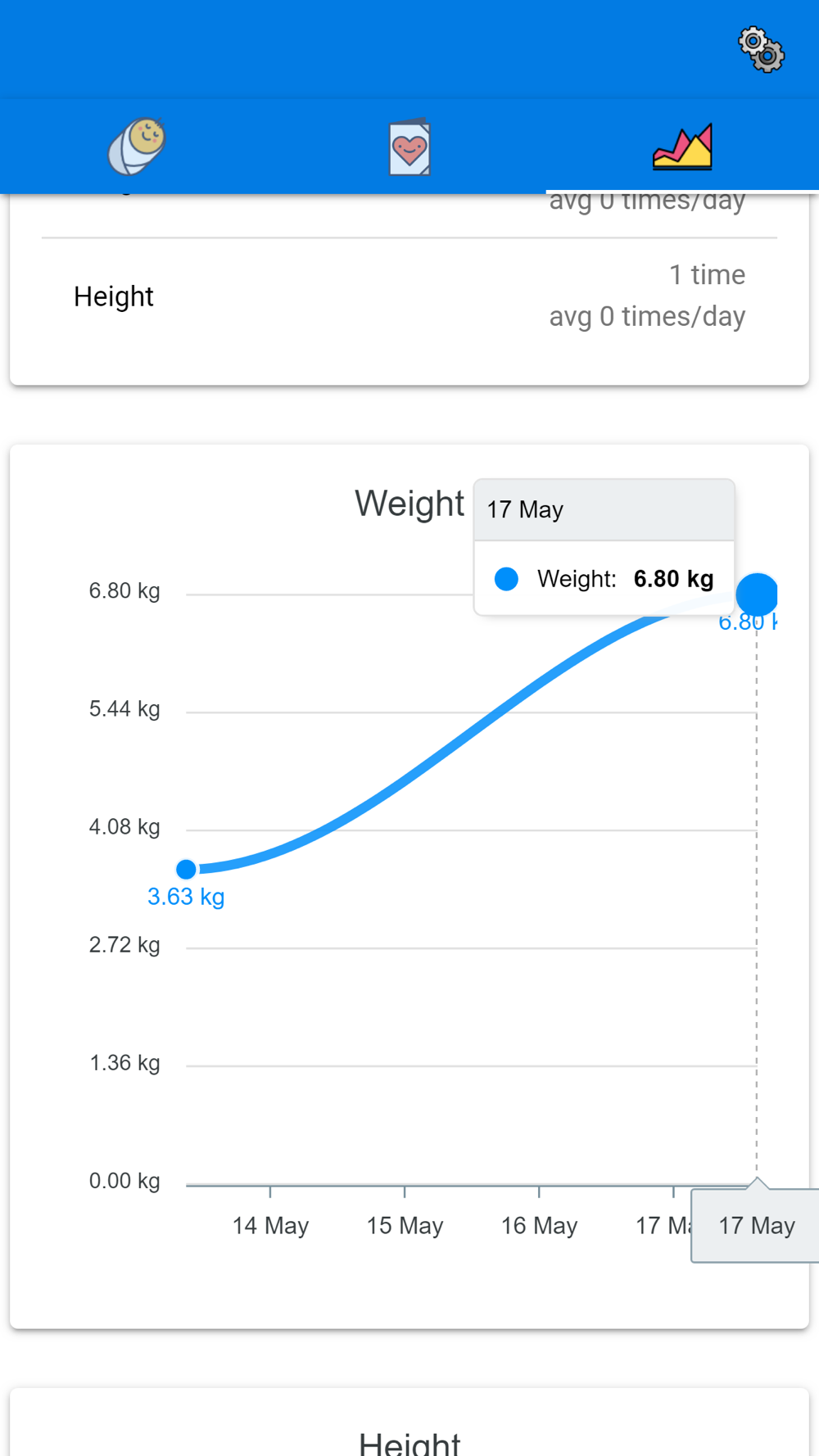The height and width of the screenshot is (1456, 819).
Task: Click the 0.00 kg y-axis label
Action: pyautogui.click(x=124, y=1181)
